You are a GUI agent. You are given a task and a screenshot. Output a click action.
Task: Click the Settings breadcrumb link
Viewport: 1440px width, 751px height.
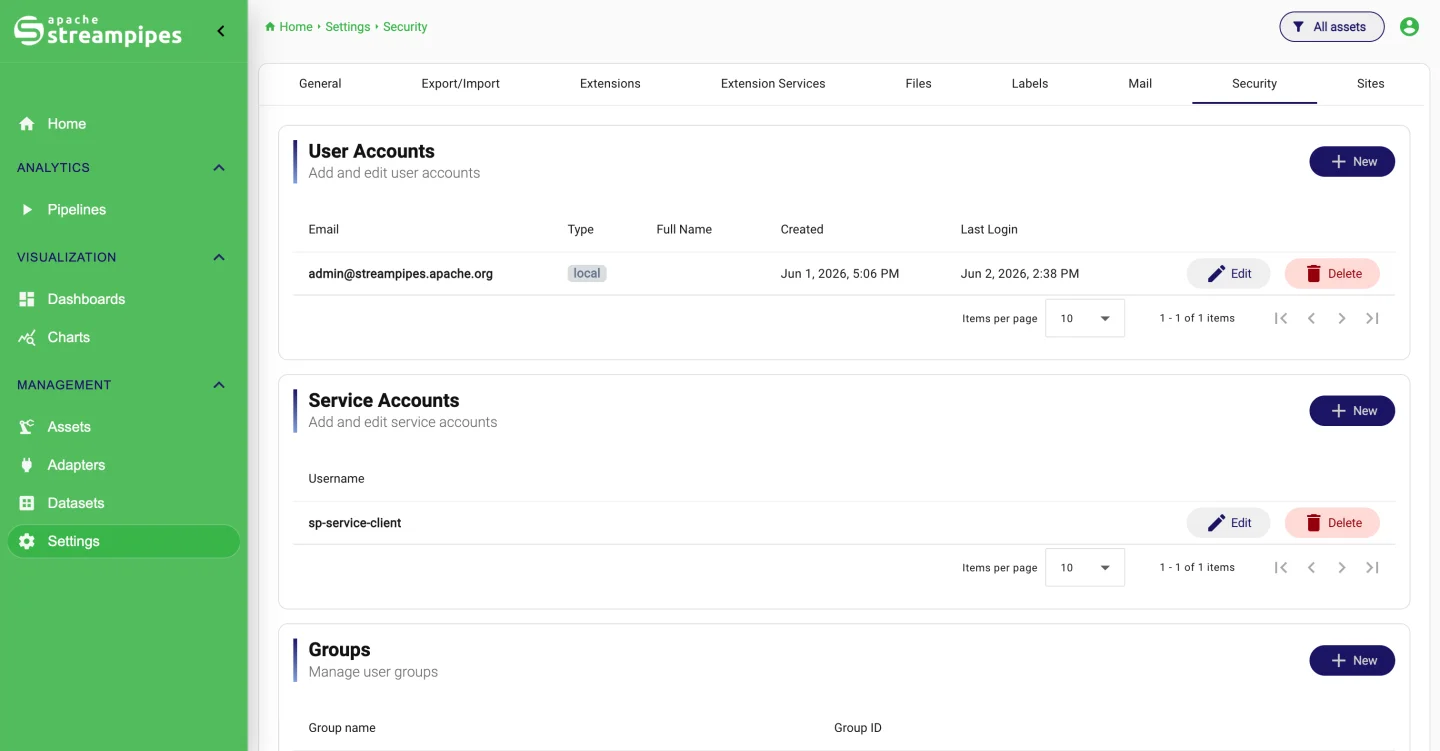[x=348, y=27]
